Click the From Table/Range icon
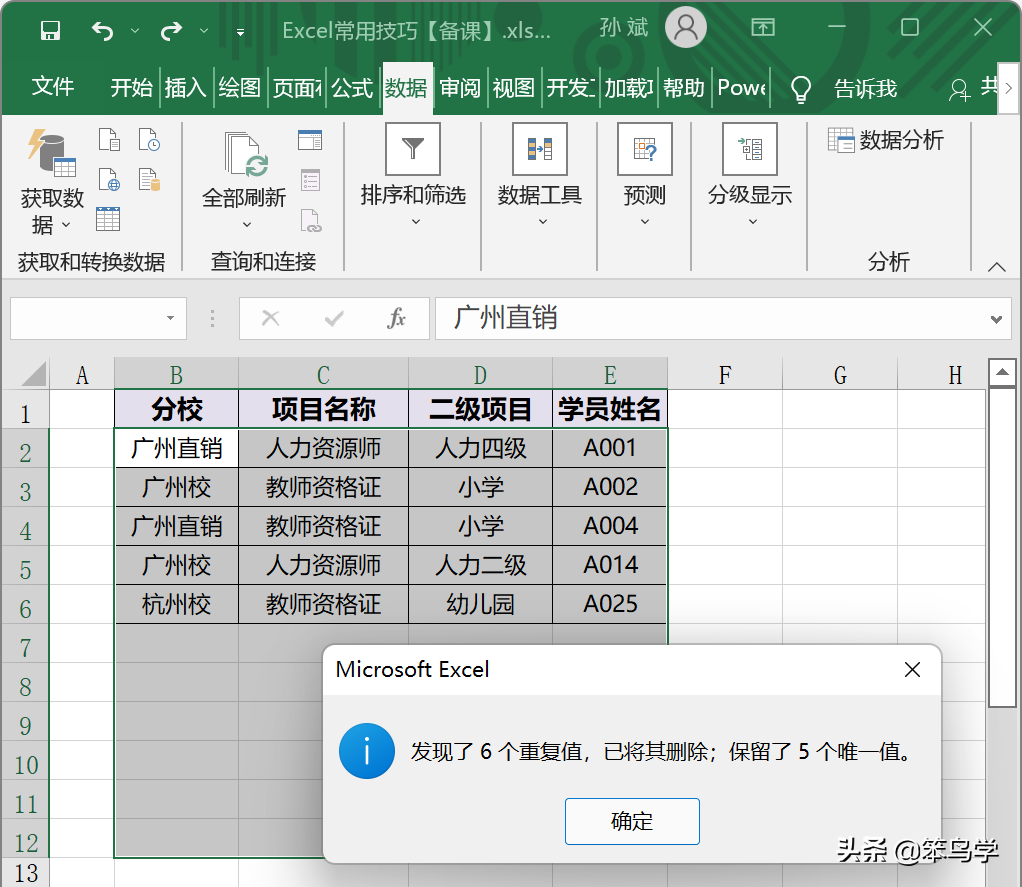Viewport: 1022px width, 887px height. pos(108,219)
